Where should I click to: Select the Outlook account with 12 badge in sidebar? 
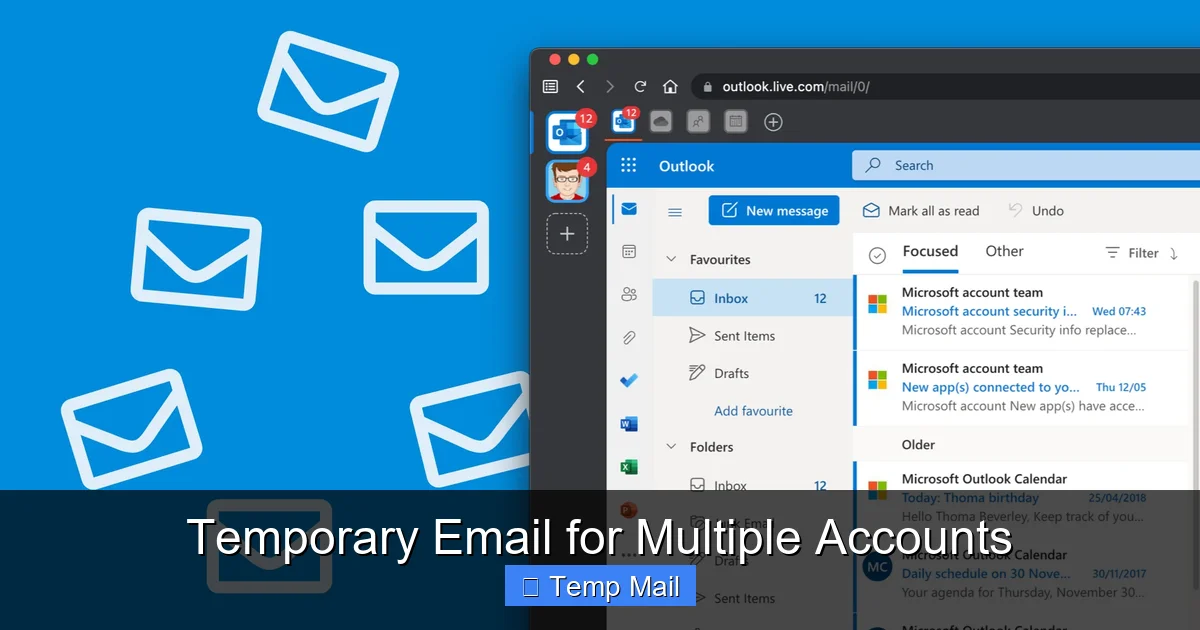[x=567, y=132]
